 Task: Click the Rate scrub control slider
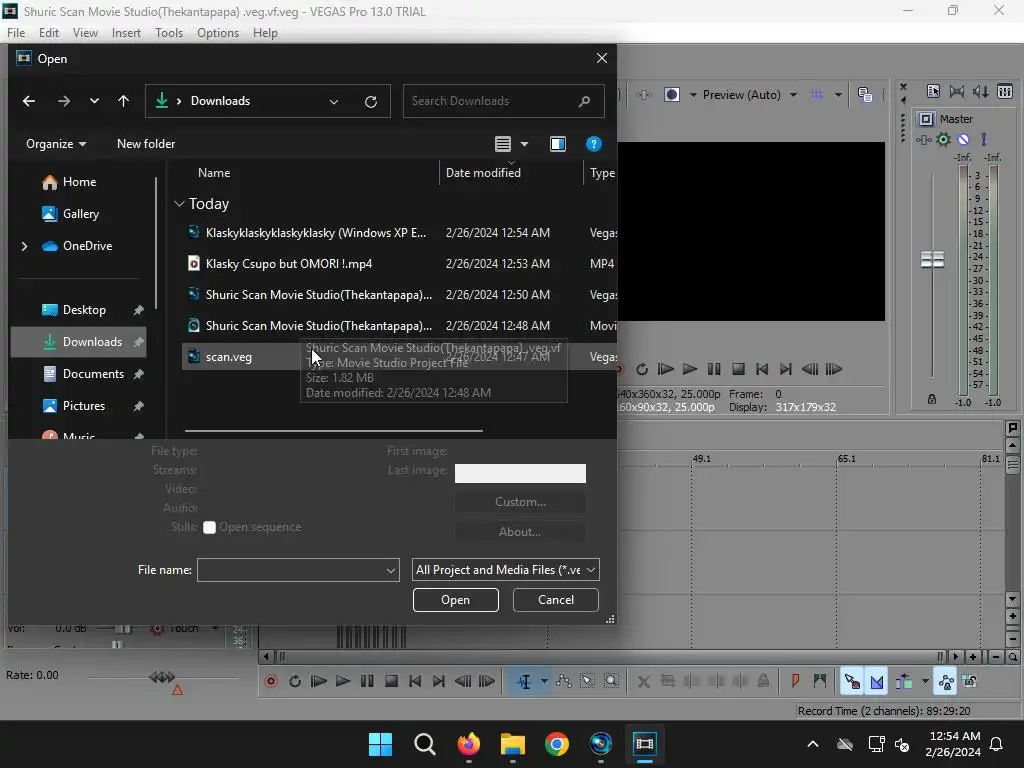click(x=162, y=677)
